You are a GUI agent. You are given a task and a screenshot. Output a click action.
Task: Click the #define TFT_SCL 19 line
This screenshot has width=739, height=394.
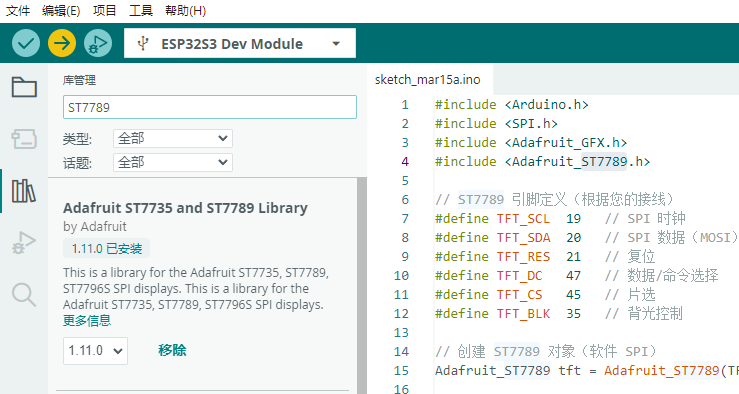[x=560, y=219]
